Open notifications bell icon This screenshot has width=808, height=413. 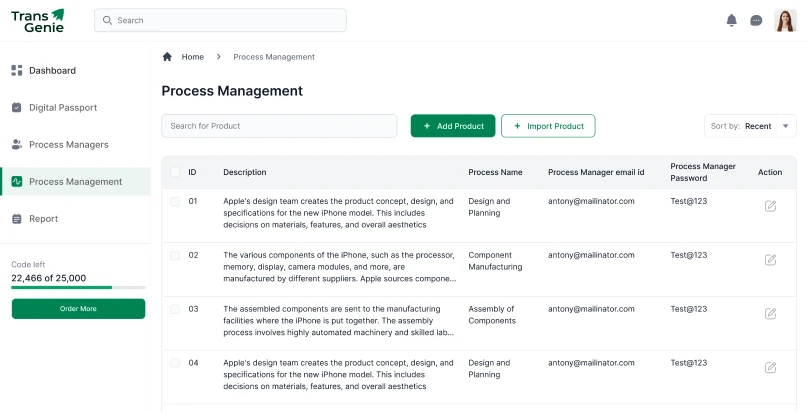coord(731,20)
